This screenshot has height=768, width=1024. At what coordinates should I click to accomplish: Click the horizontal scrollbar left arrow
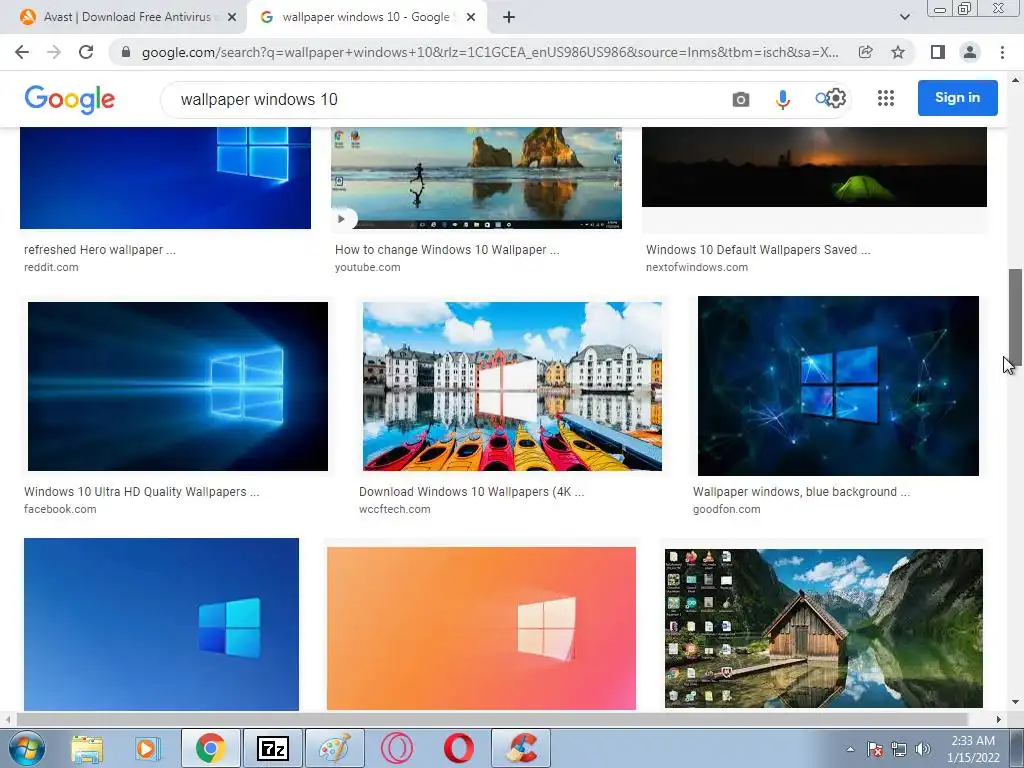coord(8,719)
